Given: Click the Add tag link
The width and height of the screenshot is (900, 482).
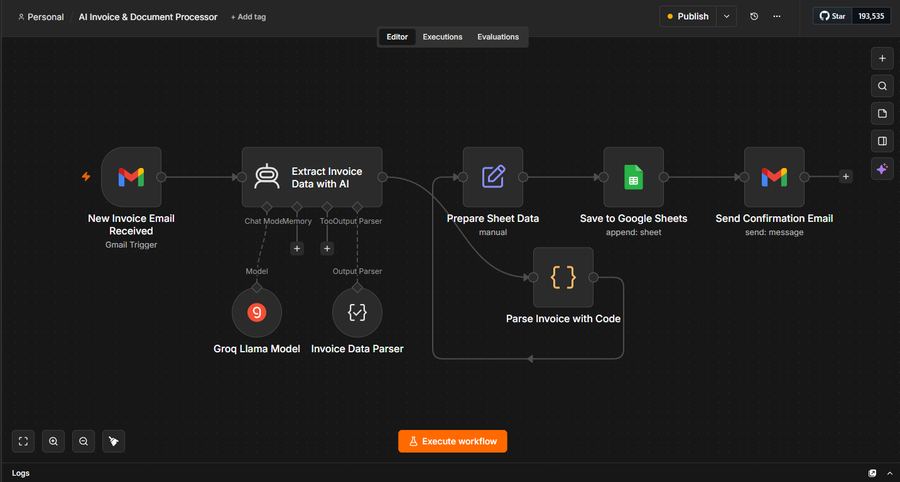Looking at the screenshot, I should pyautogui.click(x=249, y=17).
